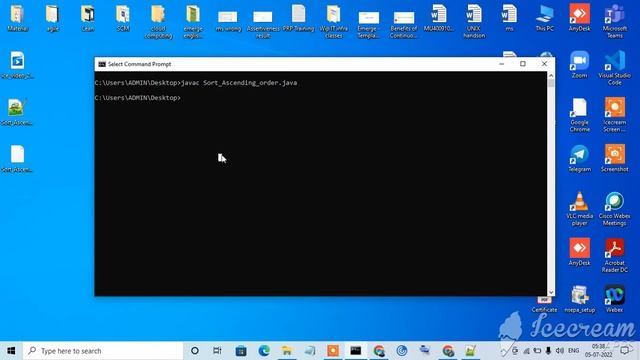Click the Select Command Prompt title text
This screenshot has height=360, width=640.
[x=139, y=64]
